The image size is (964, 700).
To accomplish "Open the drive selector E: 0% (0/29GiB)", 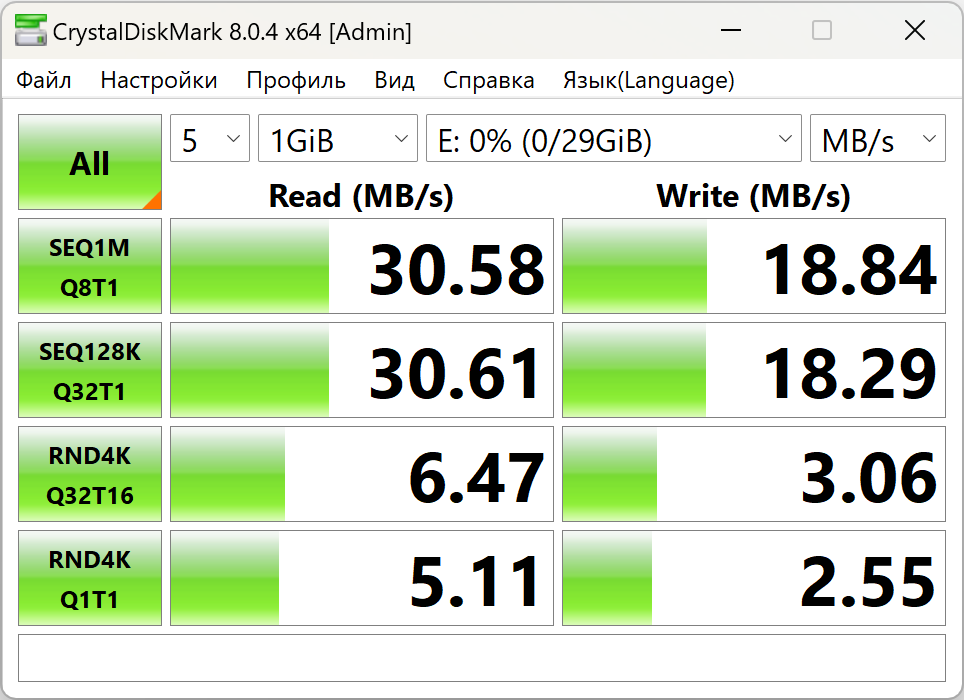I will click(x=614, y=138).
